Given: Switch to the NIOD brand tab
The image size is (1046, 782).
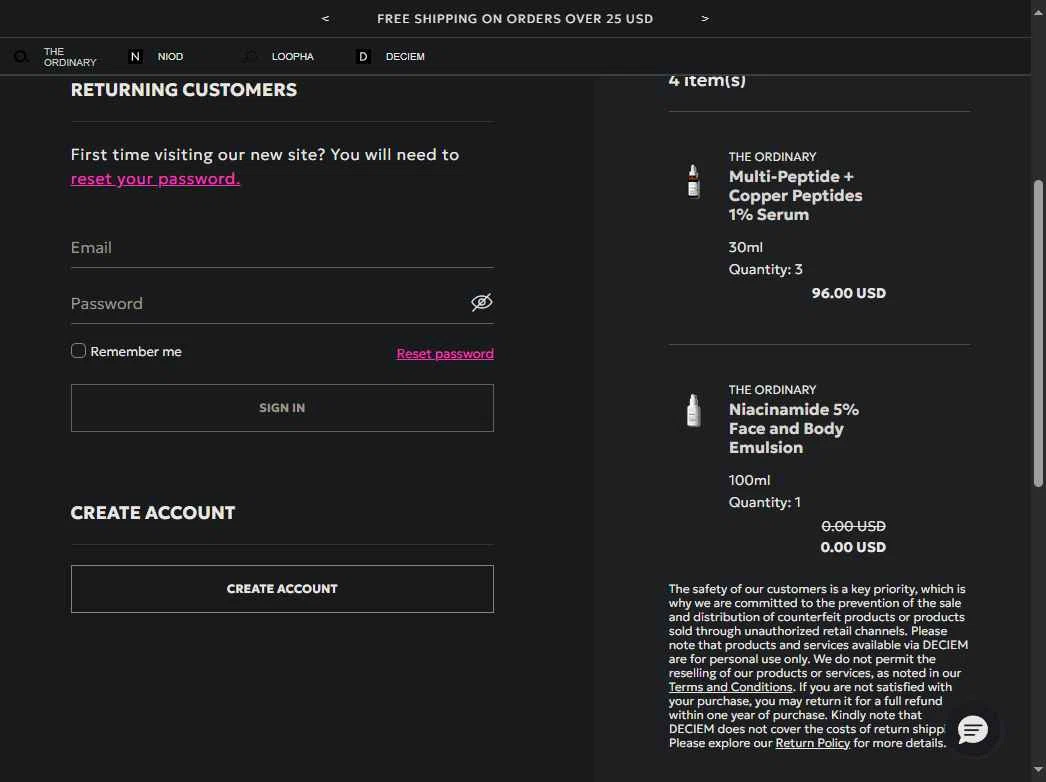Looking at the screenshot, I should pos(170,57).
